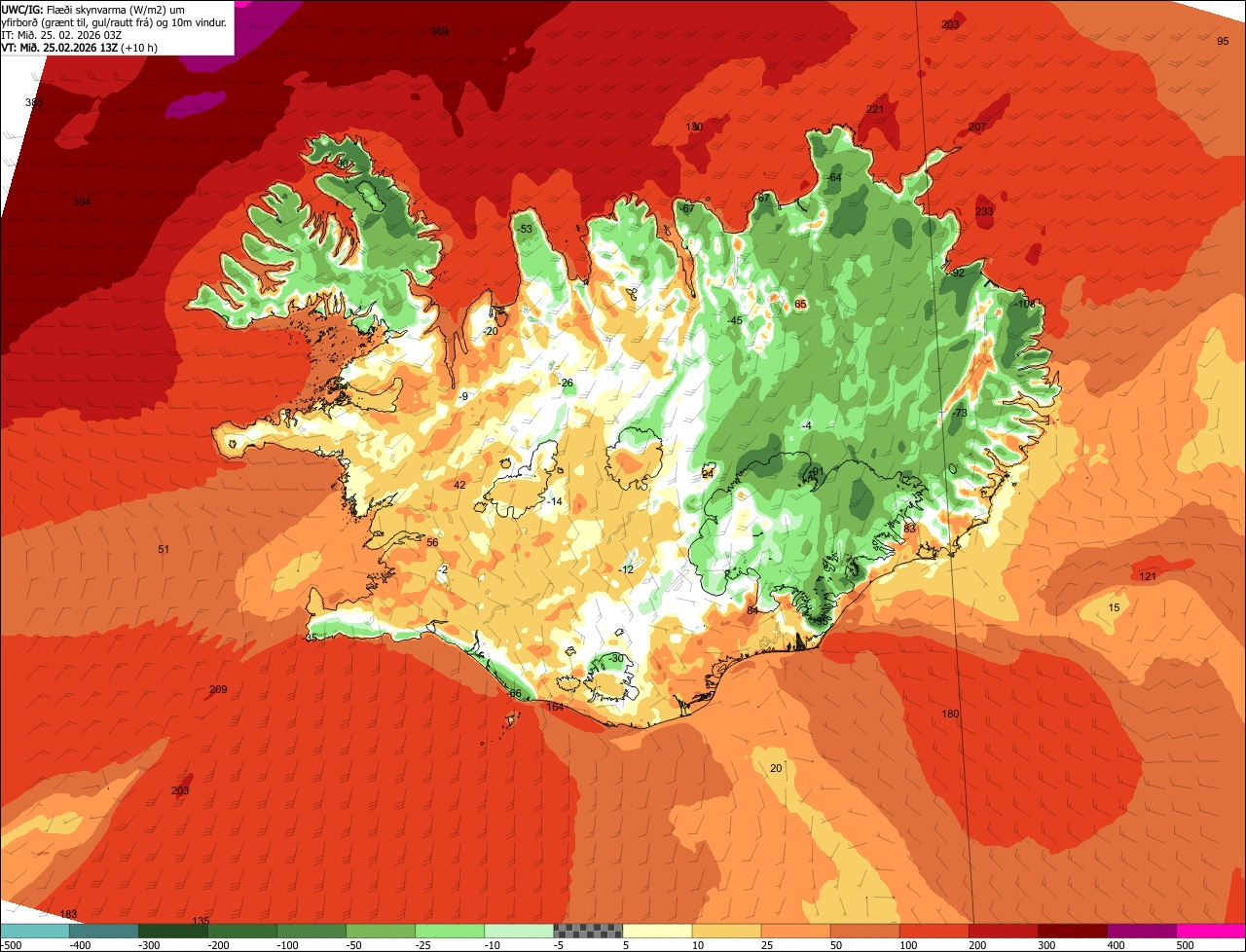Pick the light green -25 to -10 legend swatch
Screen dimensions: 1246x952
click(450, 931)
